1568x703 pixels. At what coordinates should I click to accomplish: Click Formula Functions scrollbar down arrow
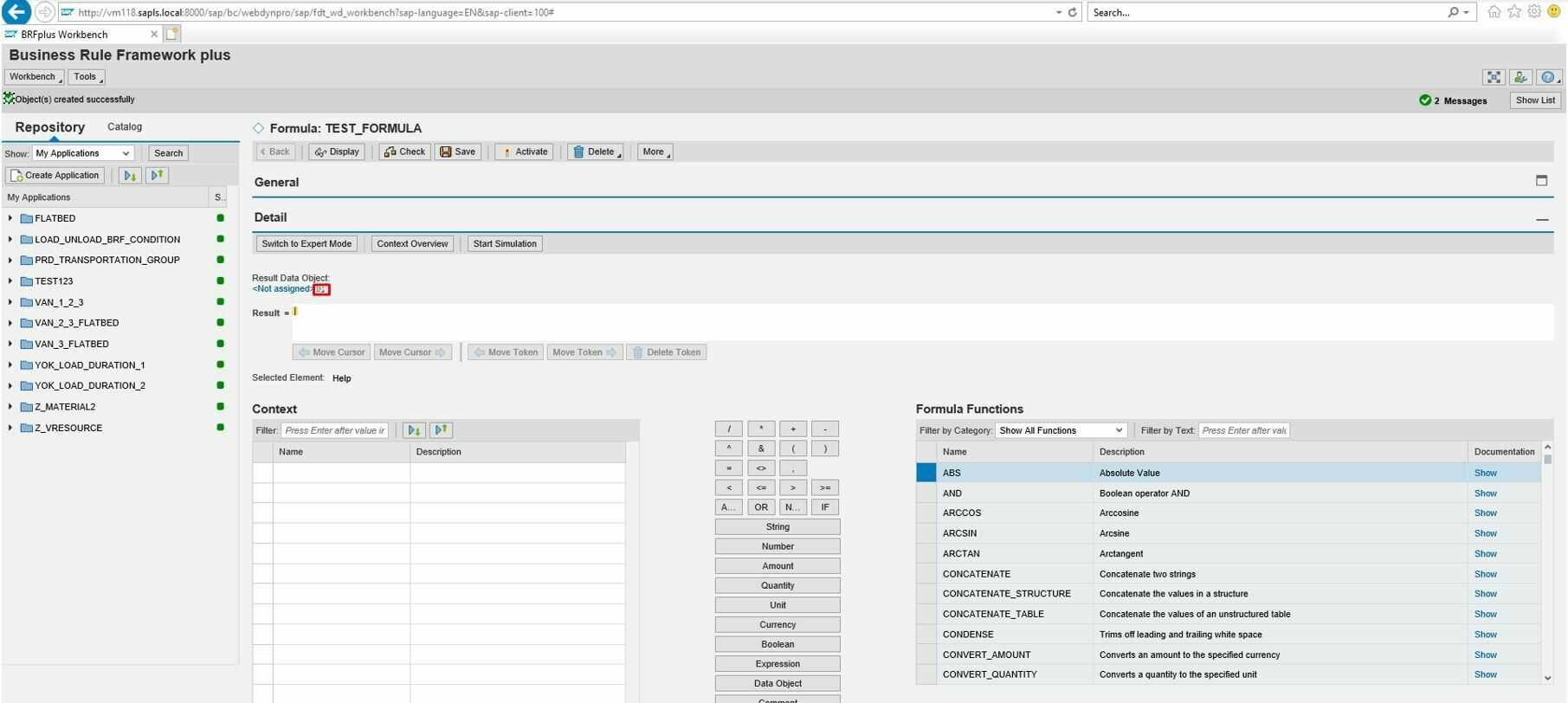(1547, 679)
